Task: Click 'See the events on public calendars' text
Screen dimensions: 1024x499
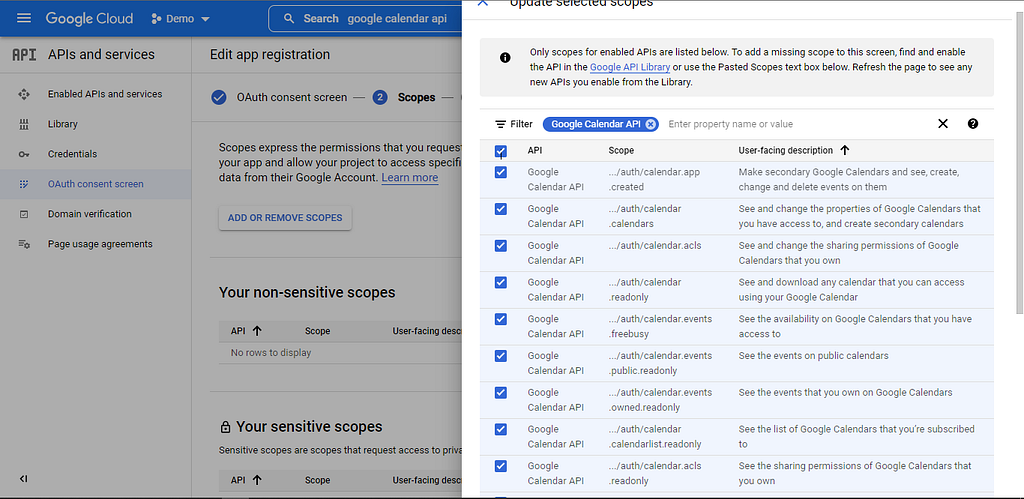Action: point(813,356)
